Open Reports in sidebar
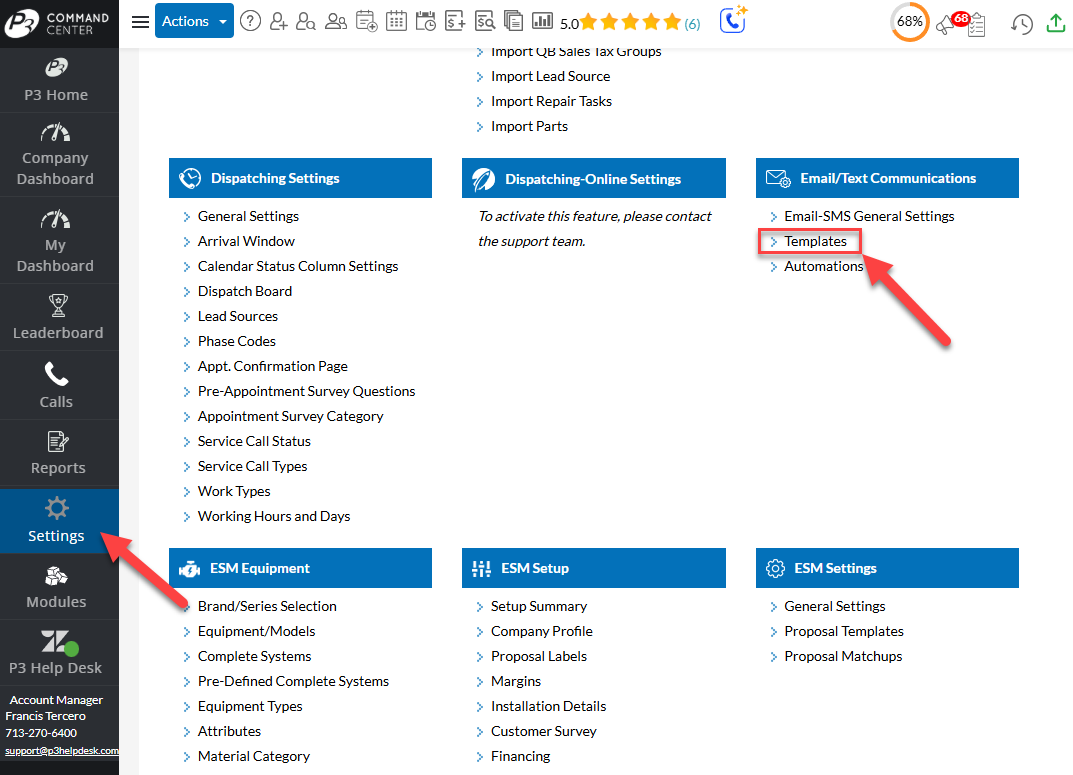Viewport: 1073px width, 775px height. [58, 453]
